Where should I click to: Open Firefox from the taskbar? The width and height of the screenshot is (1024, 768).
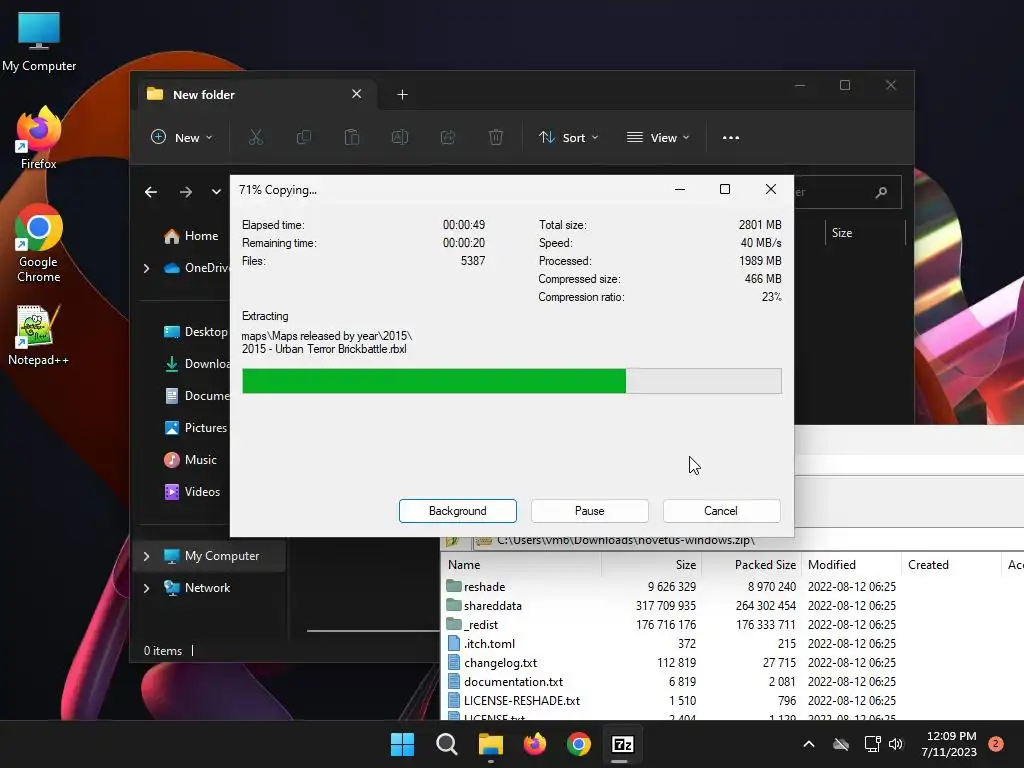535,744
